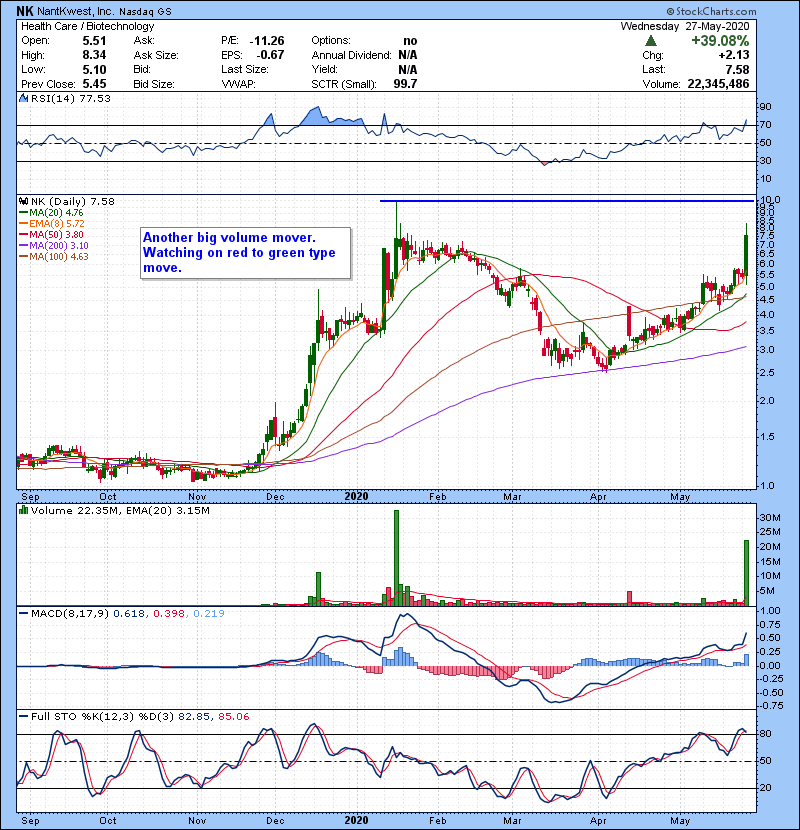800x830 pixels.
Task: Click the blue horizontal resistance line at 10.0
Action: coord(567,201)
